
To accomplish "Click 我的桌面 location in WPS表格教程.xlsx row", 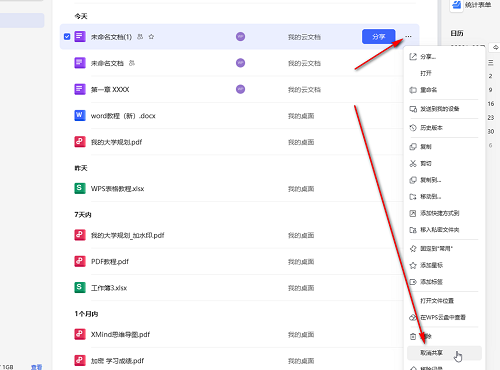I will 301,189.
